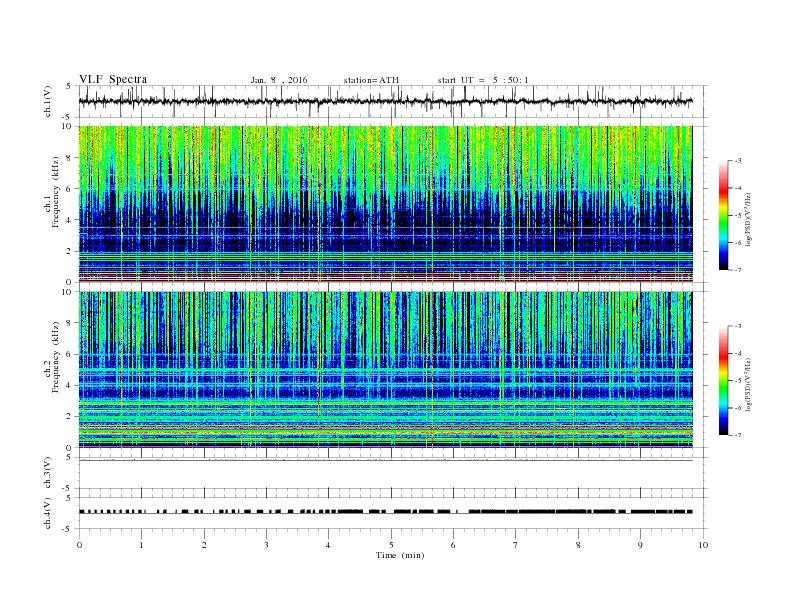
Task: Click the ch.1 spectrogram "8" kHz tick label
Action: (70, 158)
